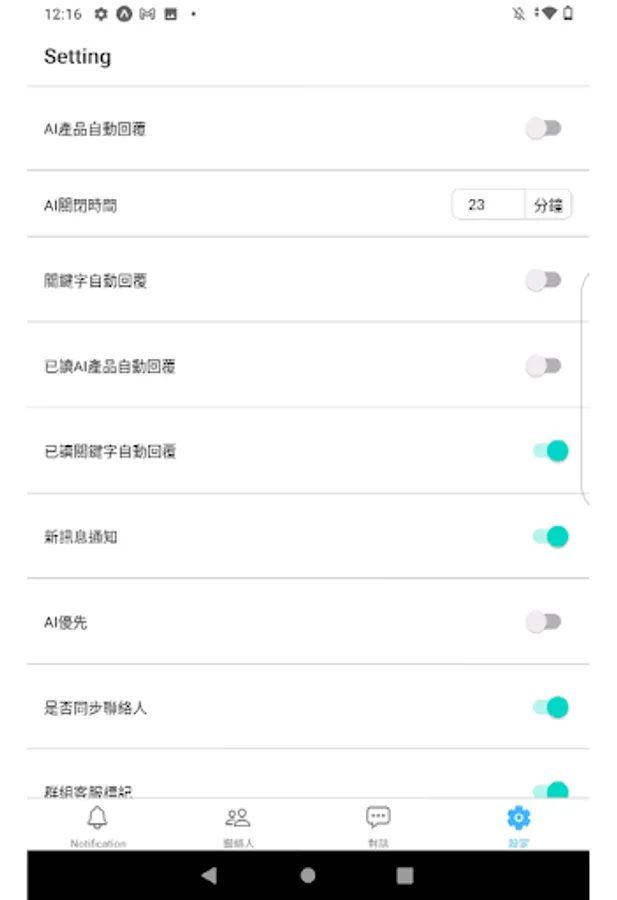Tap the Android back triangle
This screenshot has height=900, width=617.
(209, 875)
